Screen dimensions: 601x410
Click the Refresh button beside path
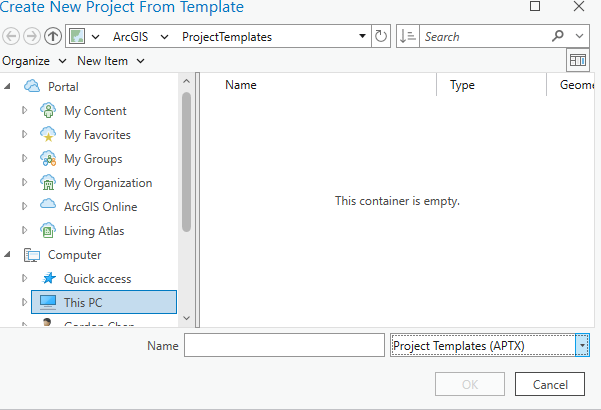coord(381,37)
